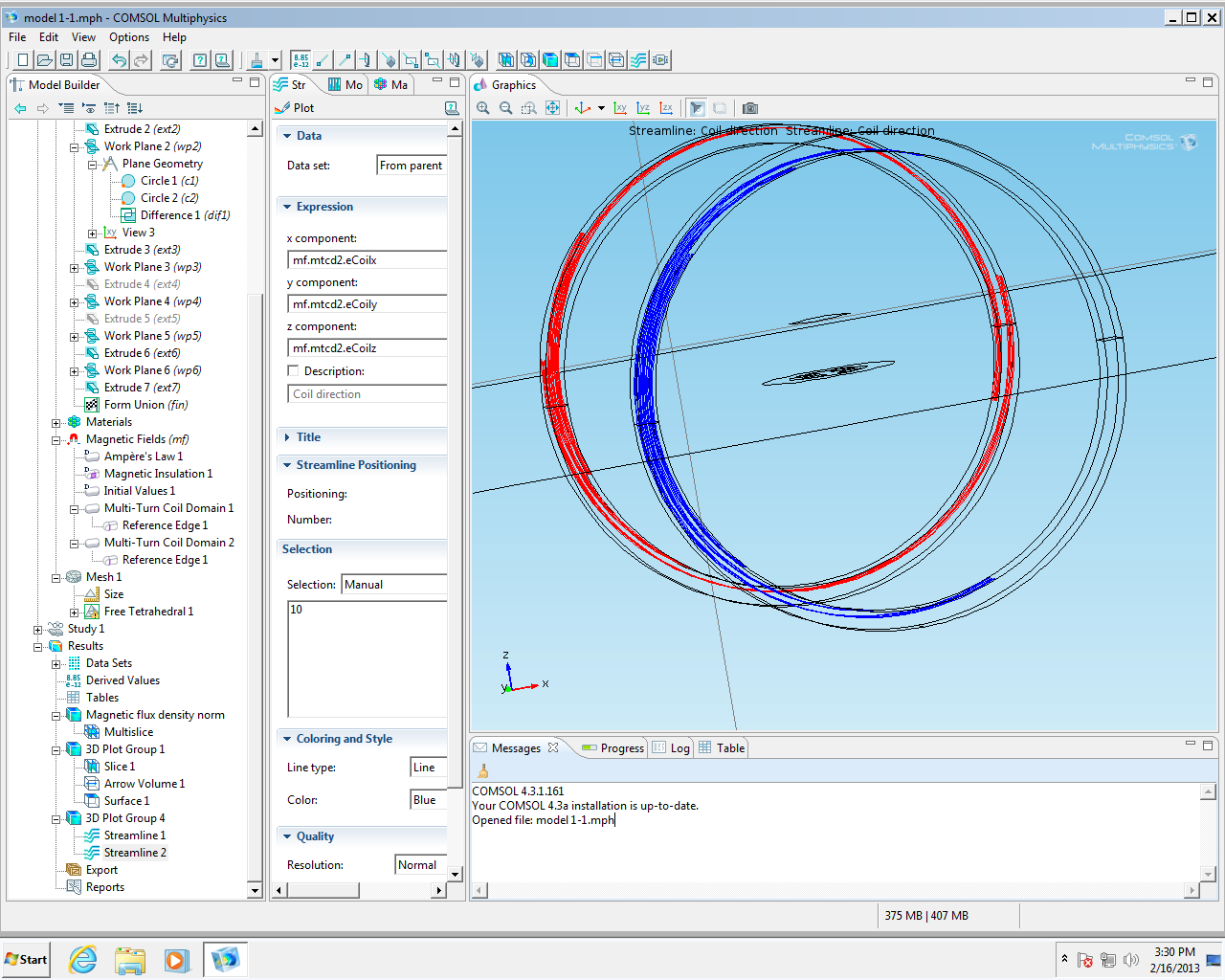Click the Move Up icon in Model Builder

(112, 108)
